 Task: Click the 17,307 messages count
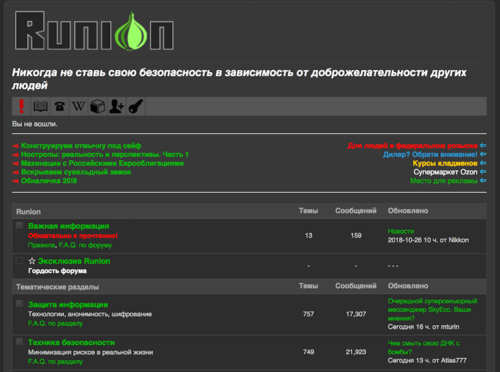coord(356,314)
